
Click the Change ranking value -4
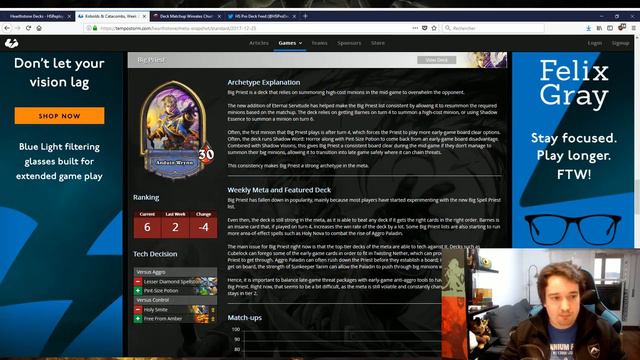point(203,227)
